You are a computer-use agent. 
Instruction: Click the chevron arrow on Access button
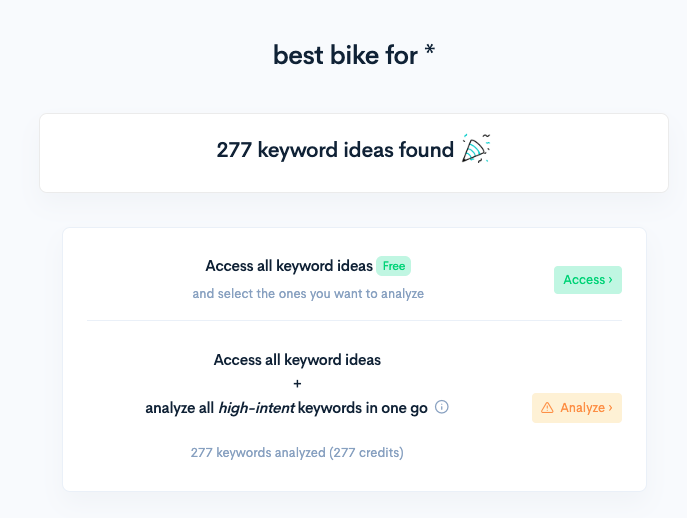coord(610,280)
